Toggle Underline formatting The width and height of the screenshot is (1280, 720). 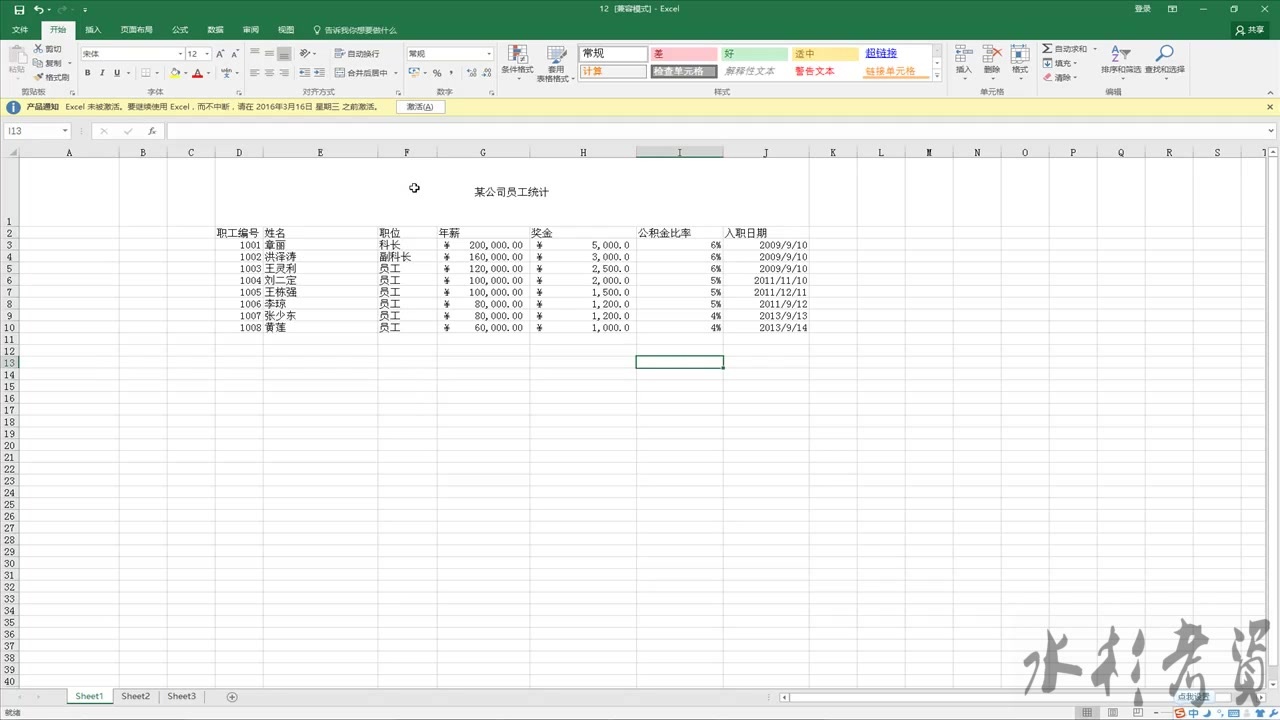coord(117,73)
